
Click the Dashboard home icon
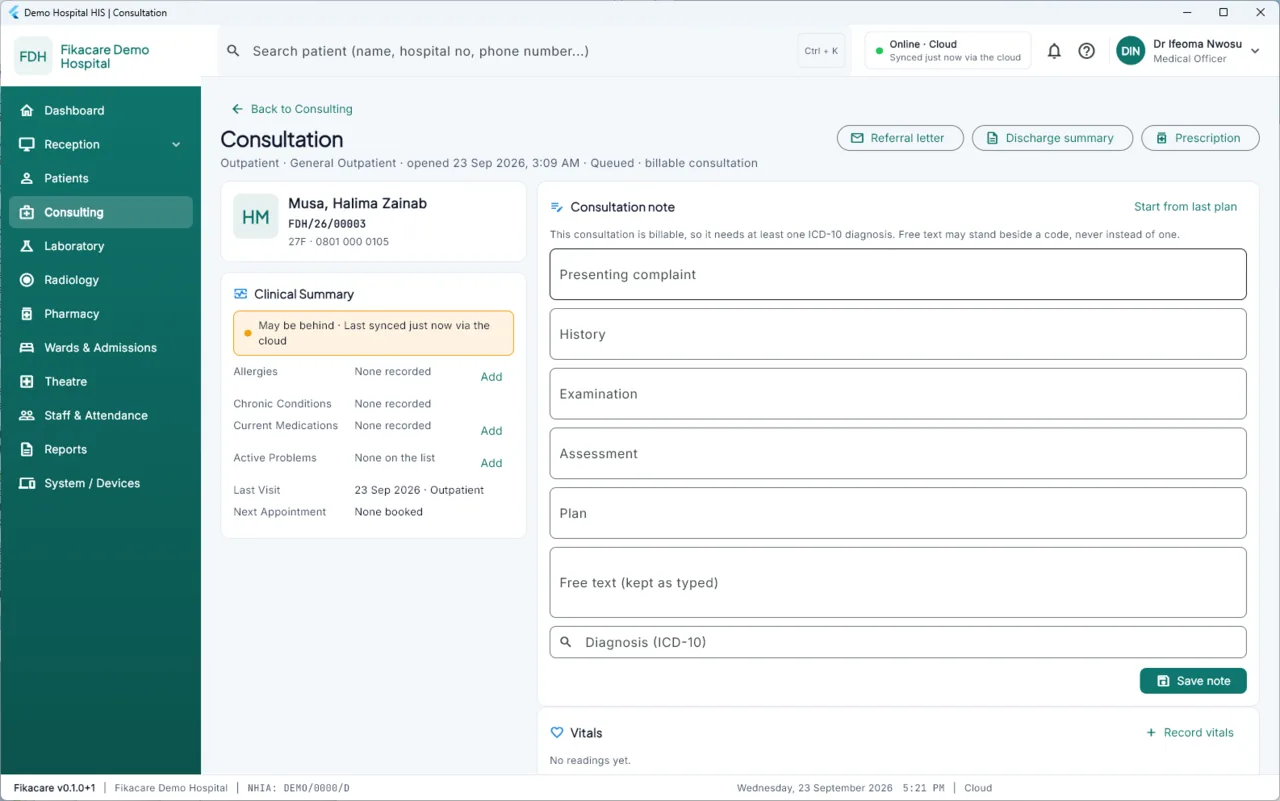click(27, 110)
